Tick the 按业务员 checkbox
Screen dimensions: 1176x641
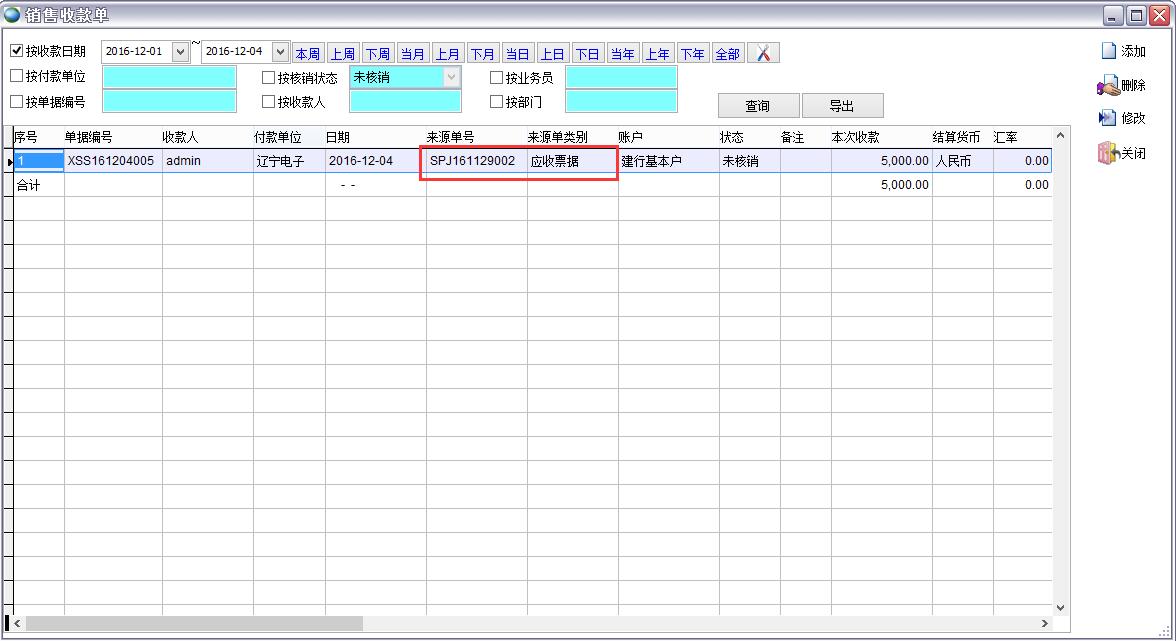(x=496, y=77)
